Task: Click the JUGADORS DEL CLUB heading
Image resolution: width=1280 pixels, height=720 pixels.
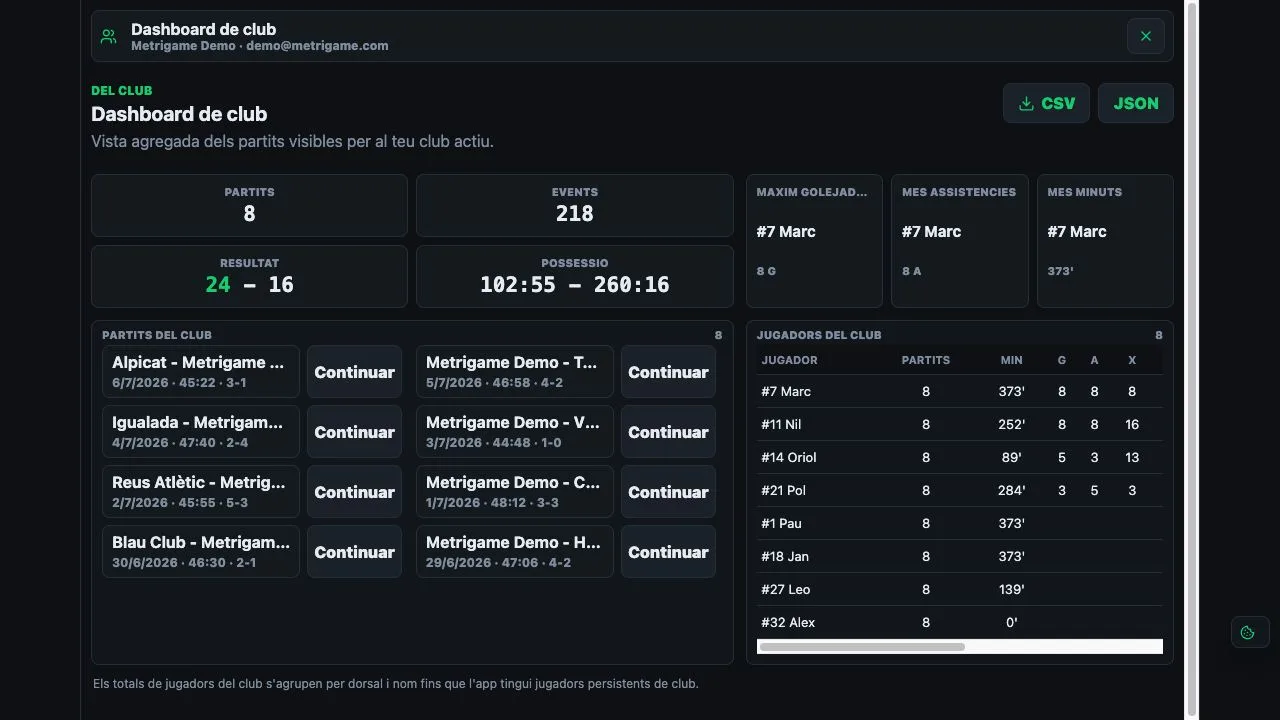Action: (x=819, y=335)
